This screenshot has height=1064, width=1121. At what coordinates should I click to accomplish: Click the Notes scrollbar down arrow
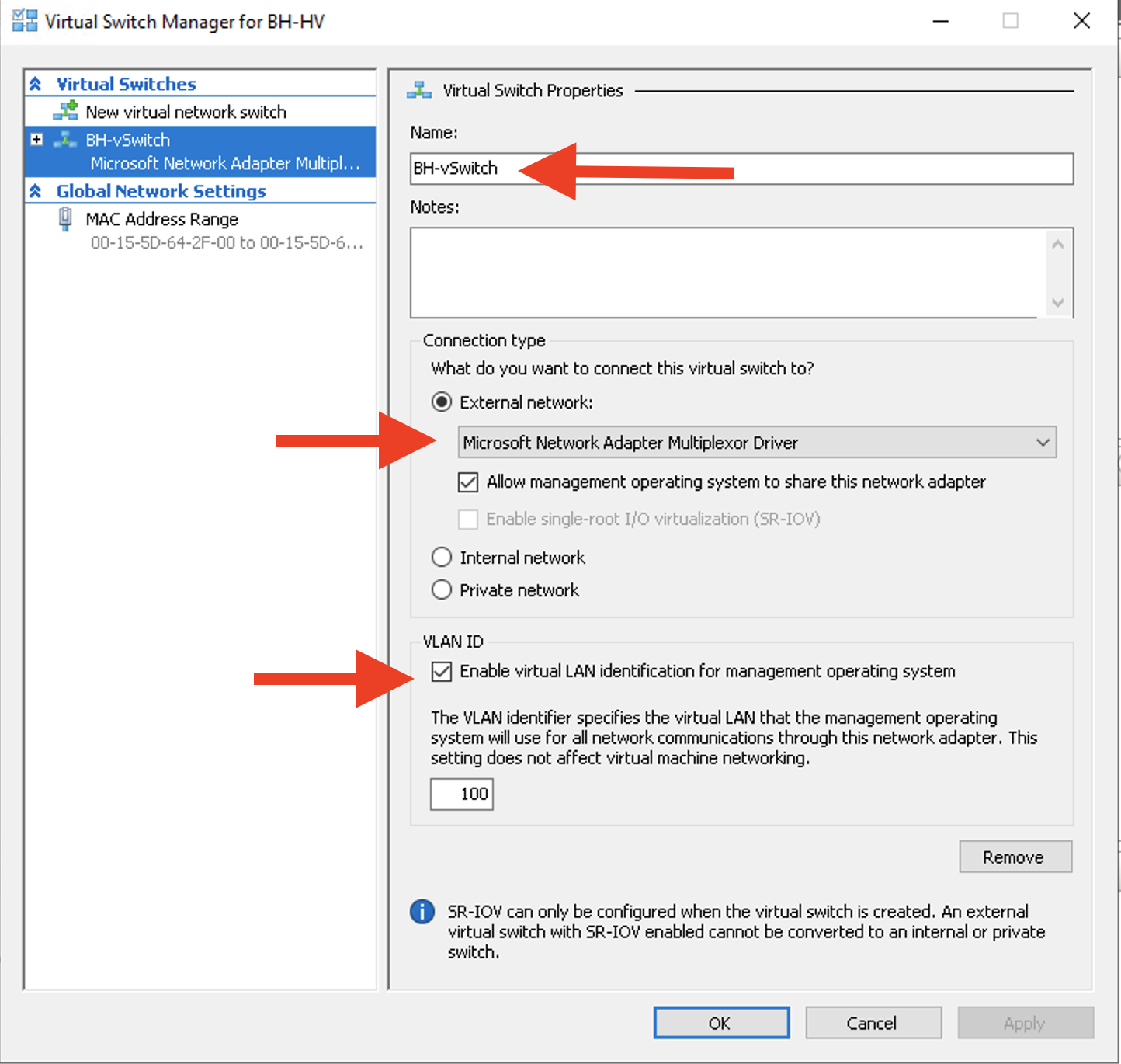click(1057, 303)
